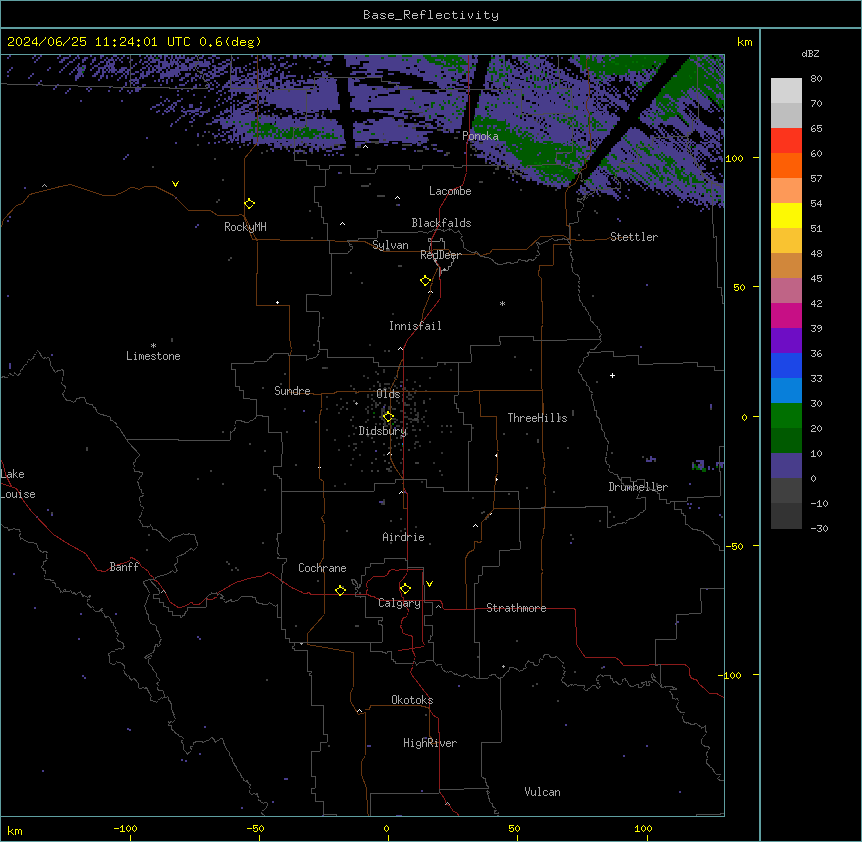Screen dimensions: 862x842
Task: Select the Sundre map label
Action: [292, 391]
